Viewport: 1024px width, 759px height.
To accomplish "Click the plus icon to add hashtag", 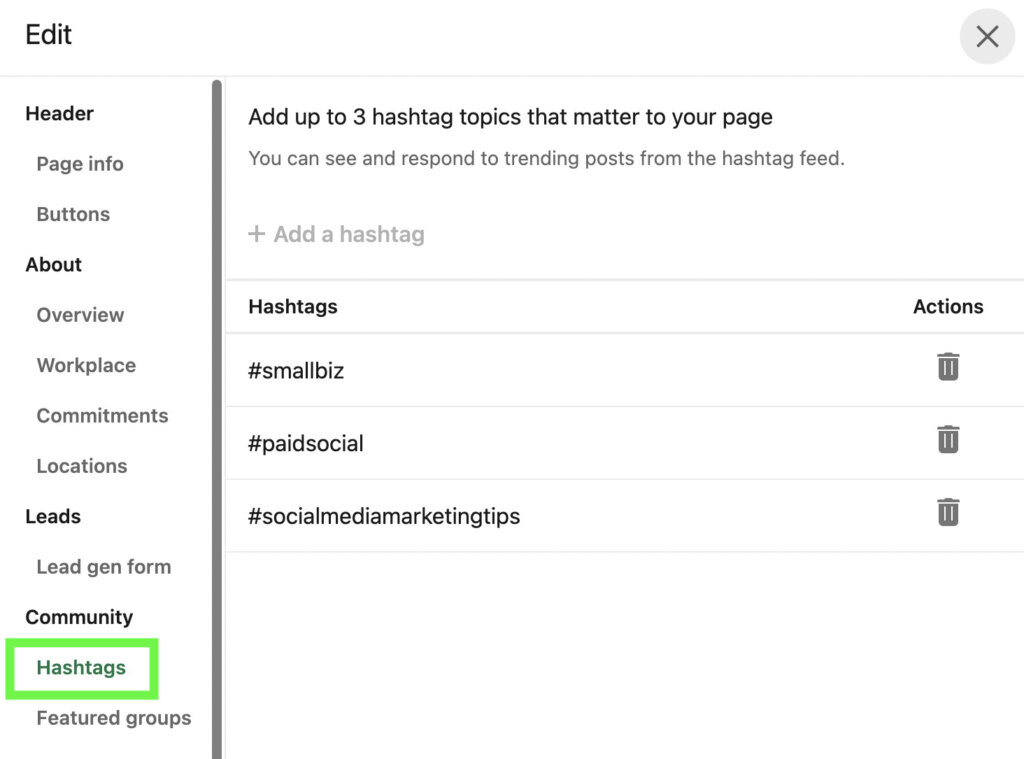I will 257,234.
